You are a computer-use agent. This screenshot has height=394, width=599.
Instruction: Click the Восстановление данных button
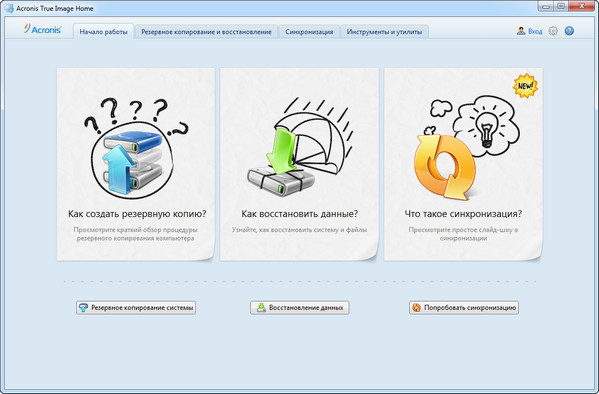click(x=300, y=308)
